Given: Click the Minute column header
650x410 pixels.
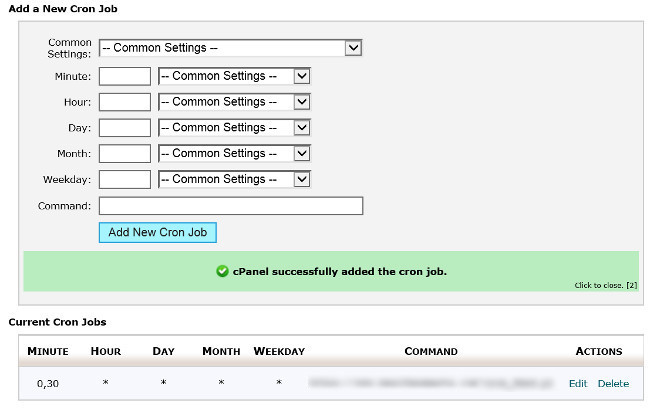Looking at the screenshot, I should pos(48,352).
